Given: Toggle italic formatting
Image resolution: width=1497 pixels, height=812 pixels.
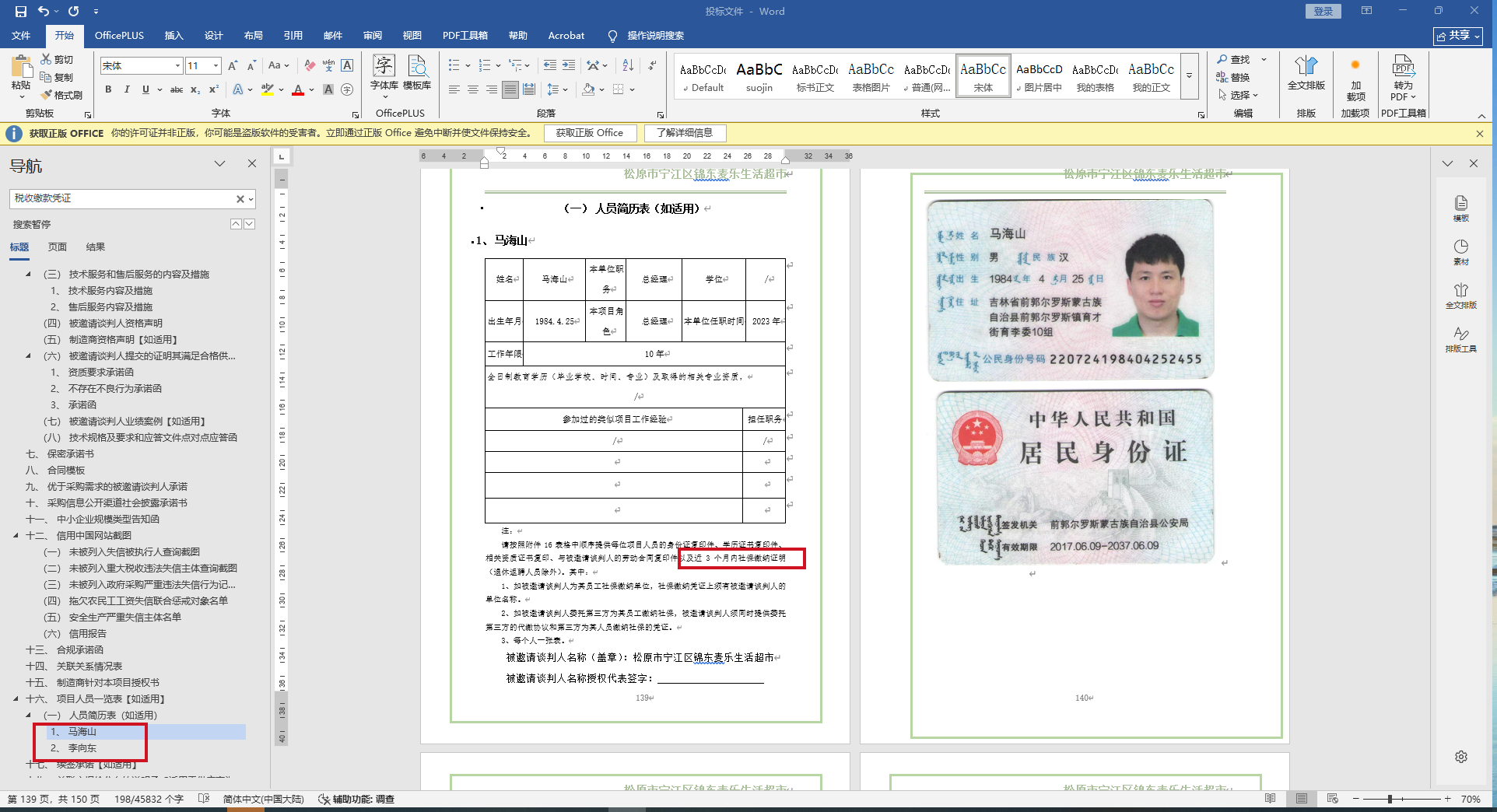Looking at the screenshot, I should [x=127, y=89].
